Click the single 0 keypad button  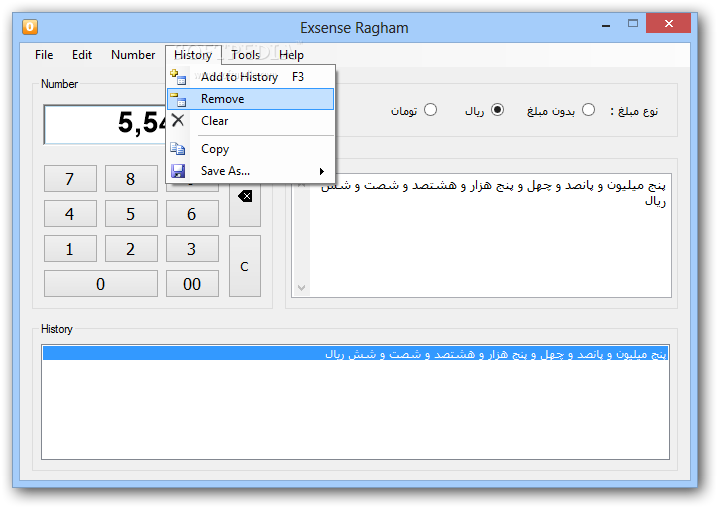[x=101, y=284]
